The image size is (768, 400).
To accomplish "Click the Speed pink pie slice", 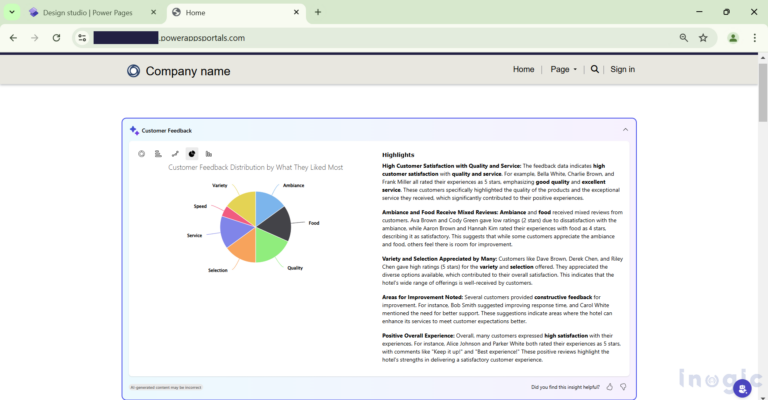I will tap(231, 214).
